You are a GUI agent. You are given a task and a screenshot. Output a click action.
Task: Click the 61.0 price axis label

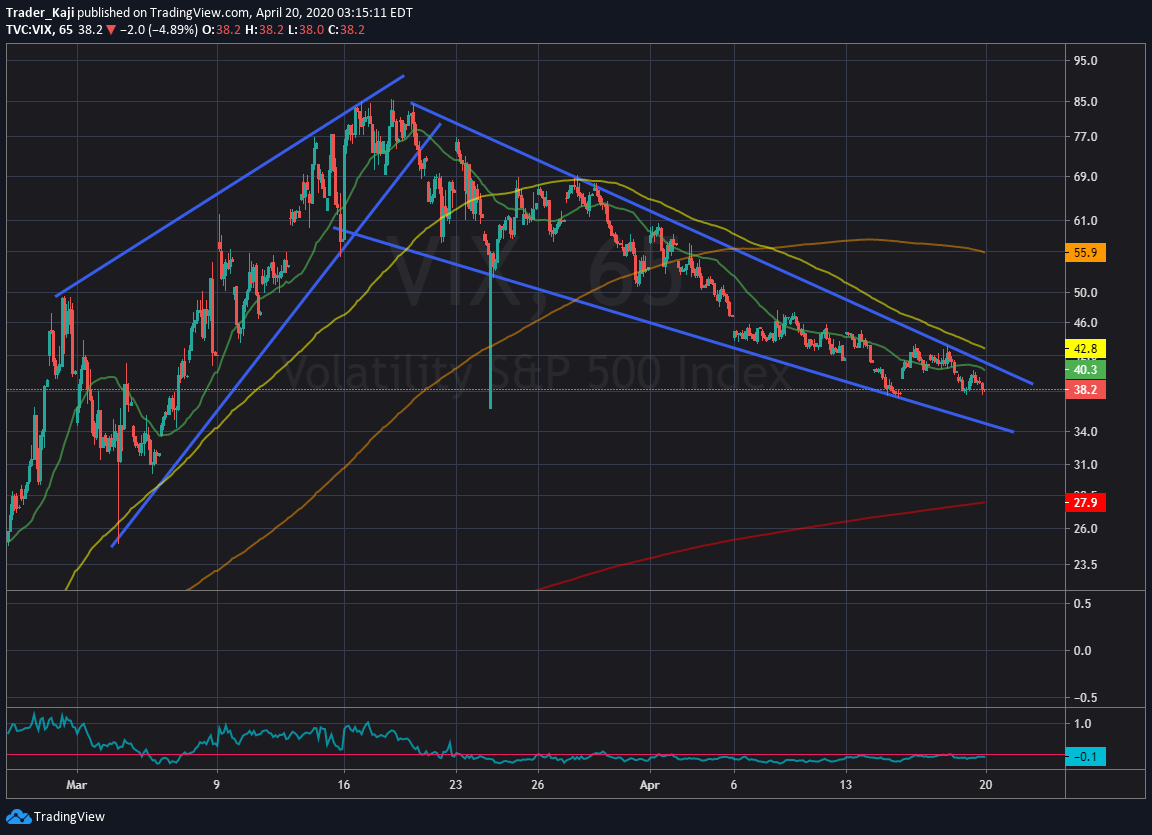pyautogui.click(x=1085, y=221)
